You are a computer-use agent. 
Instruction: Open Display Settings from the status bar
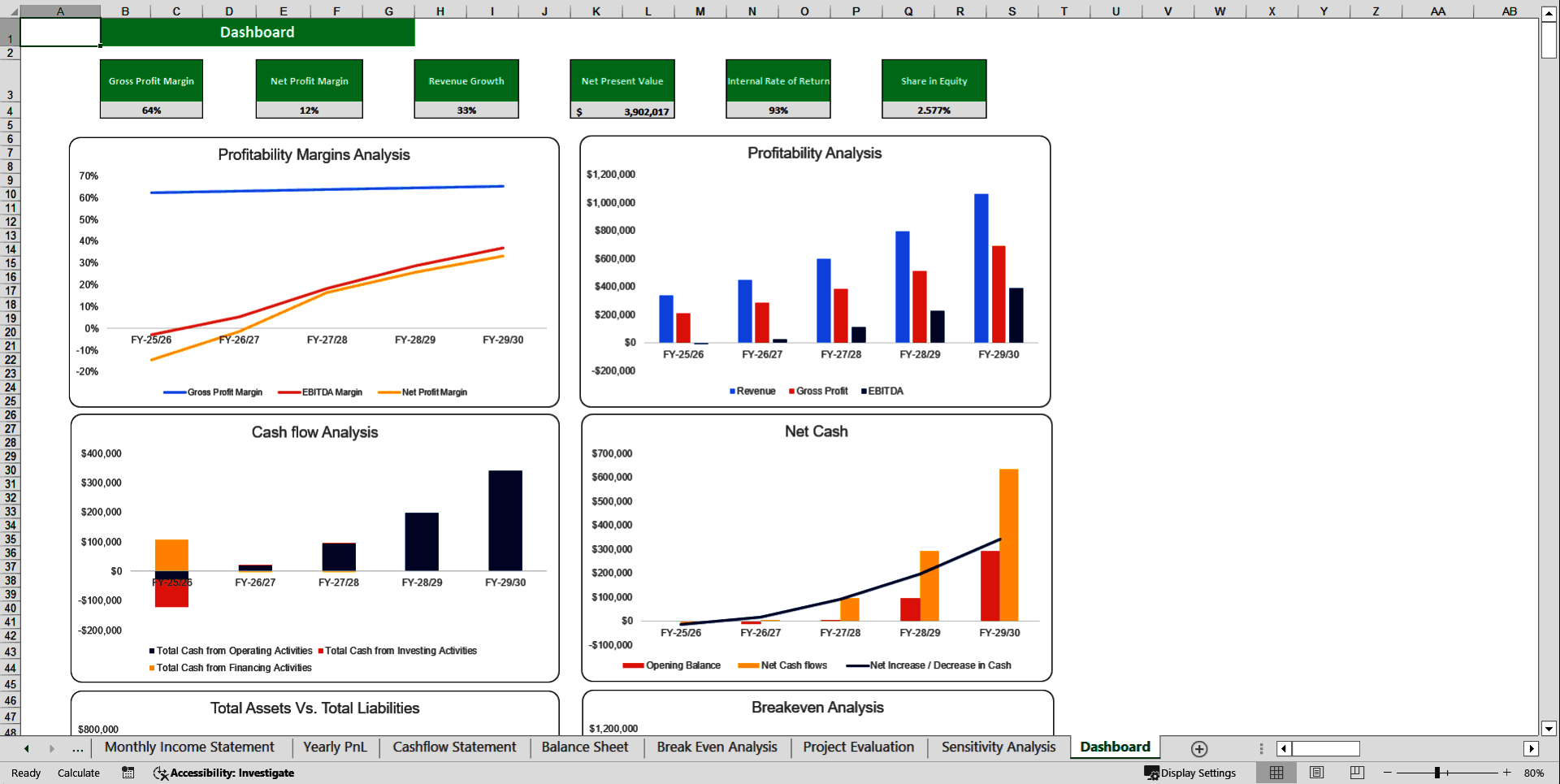(1191, 773)
